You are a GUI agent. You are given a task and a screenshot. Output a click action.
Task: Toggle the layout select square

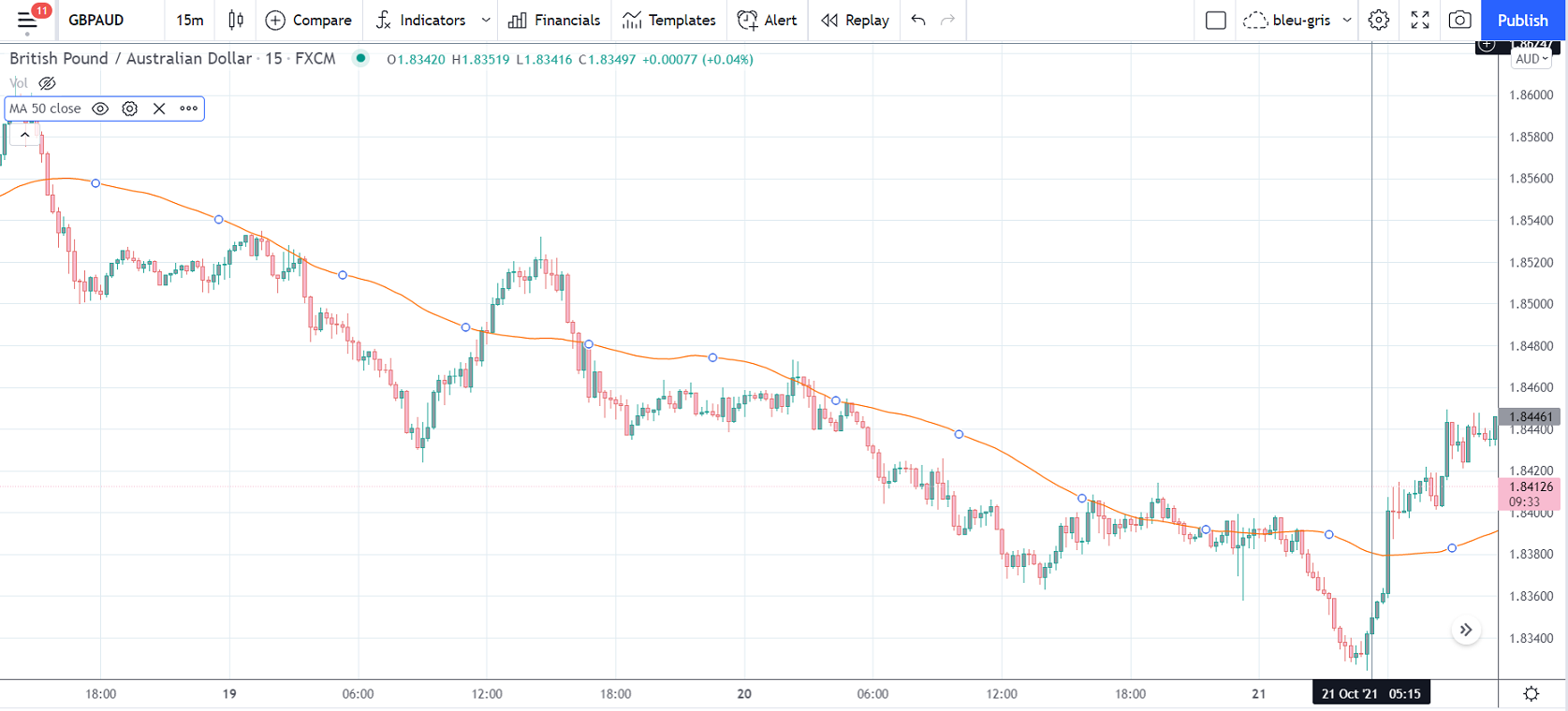coord(1215,20)
